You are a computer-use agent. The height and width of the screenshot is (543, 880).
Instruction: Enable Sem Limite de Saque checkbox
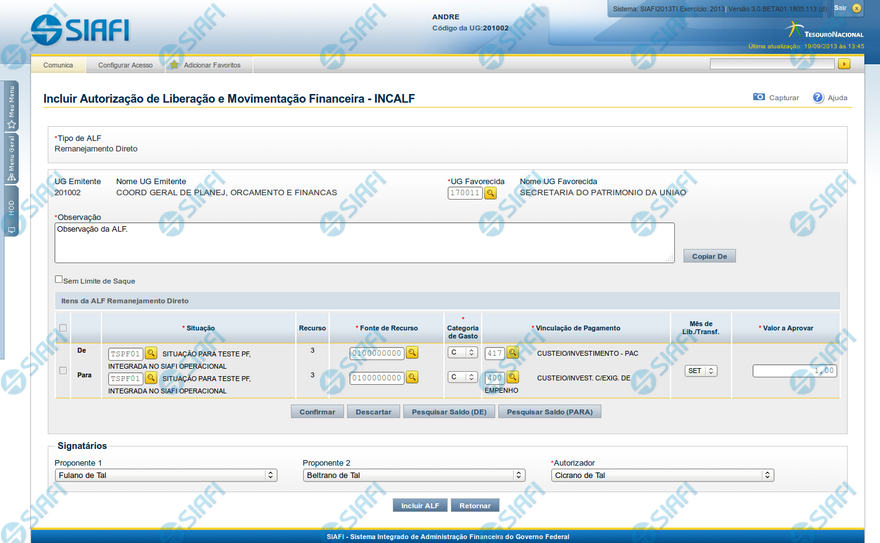point(59,279)
